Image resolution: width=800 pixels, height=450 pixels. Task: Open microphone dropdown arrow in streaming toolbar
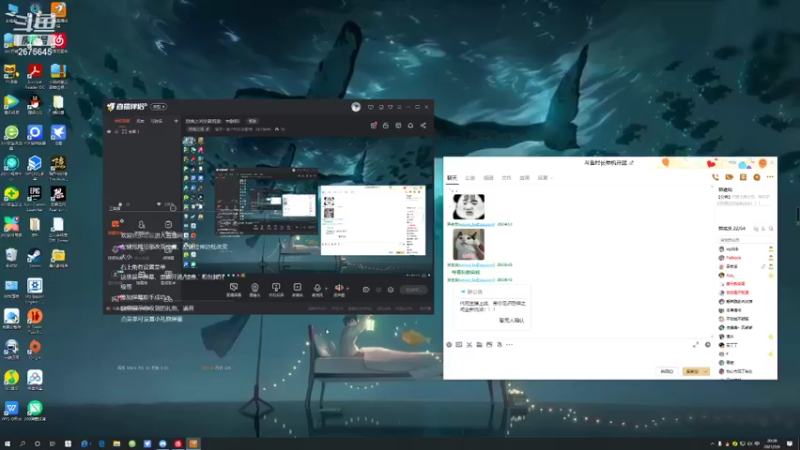pos(326,288)
